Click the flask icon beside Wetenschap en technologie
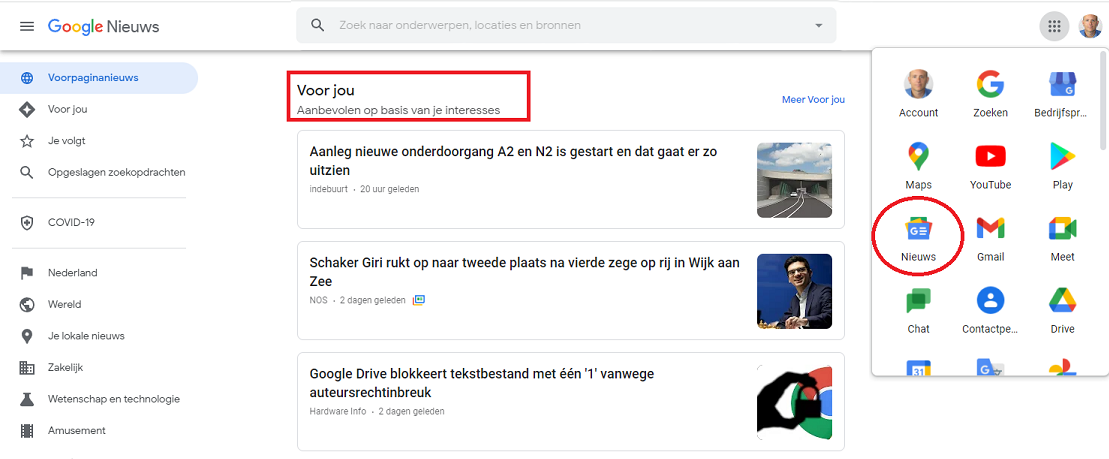 (27, 399)
